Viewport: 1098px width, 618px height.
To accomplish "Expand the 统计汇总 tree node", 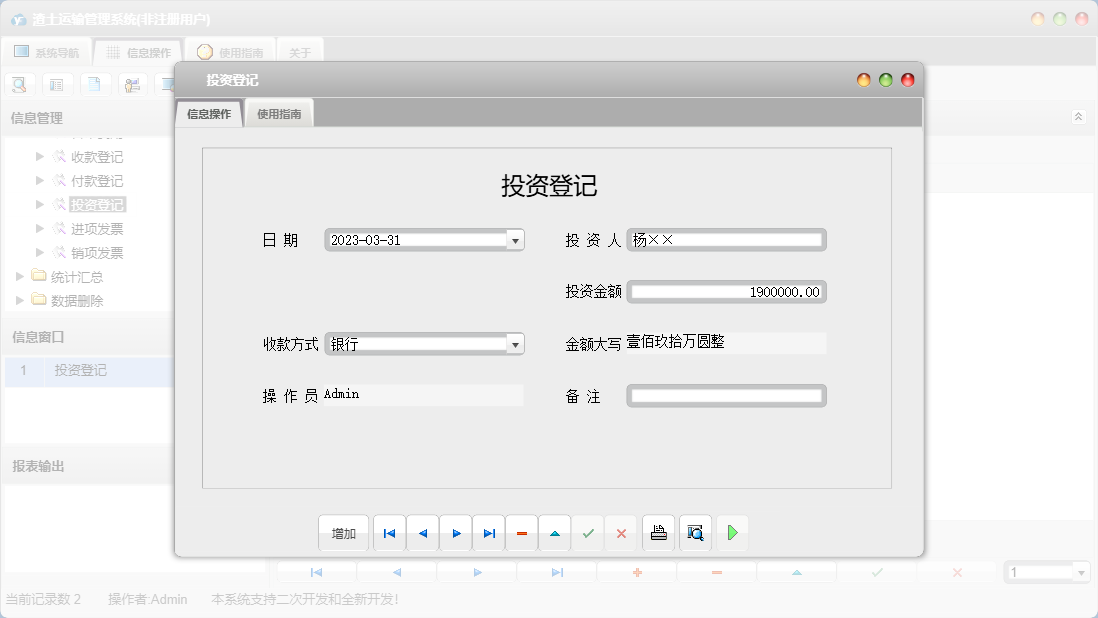I will click(20, 276).
